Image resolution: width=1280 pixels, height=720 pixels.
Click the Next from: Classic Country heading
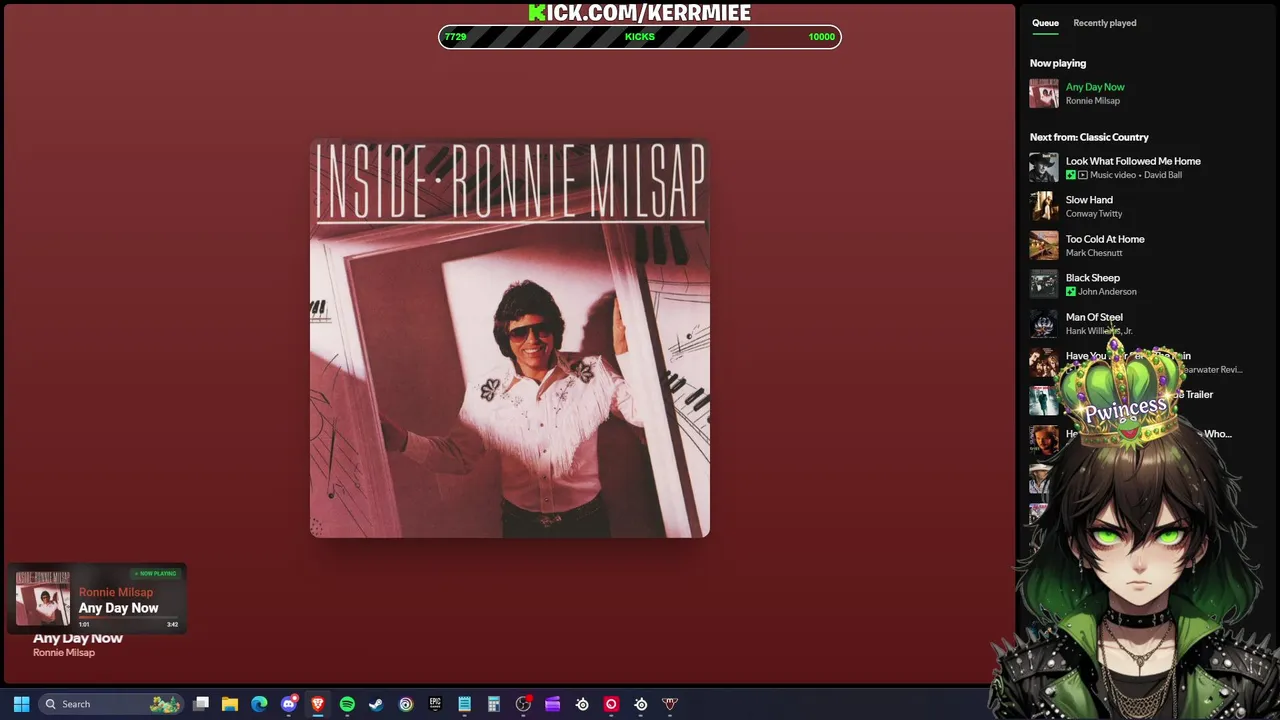tap(1089, 137)
